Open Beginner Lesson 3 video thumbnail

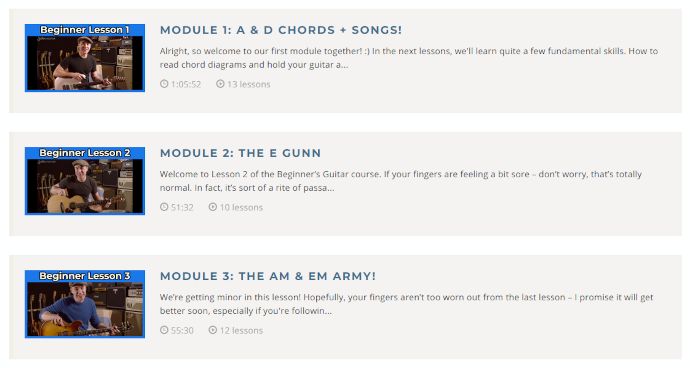click(x=85, y=304)
